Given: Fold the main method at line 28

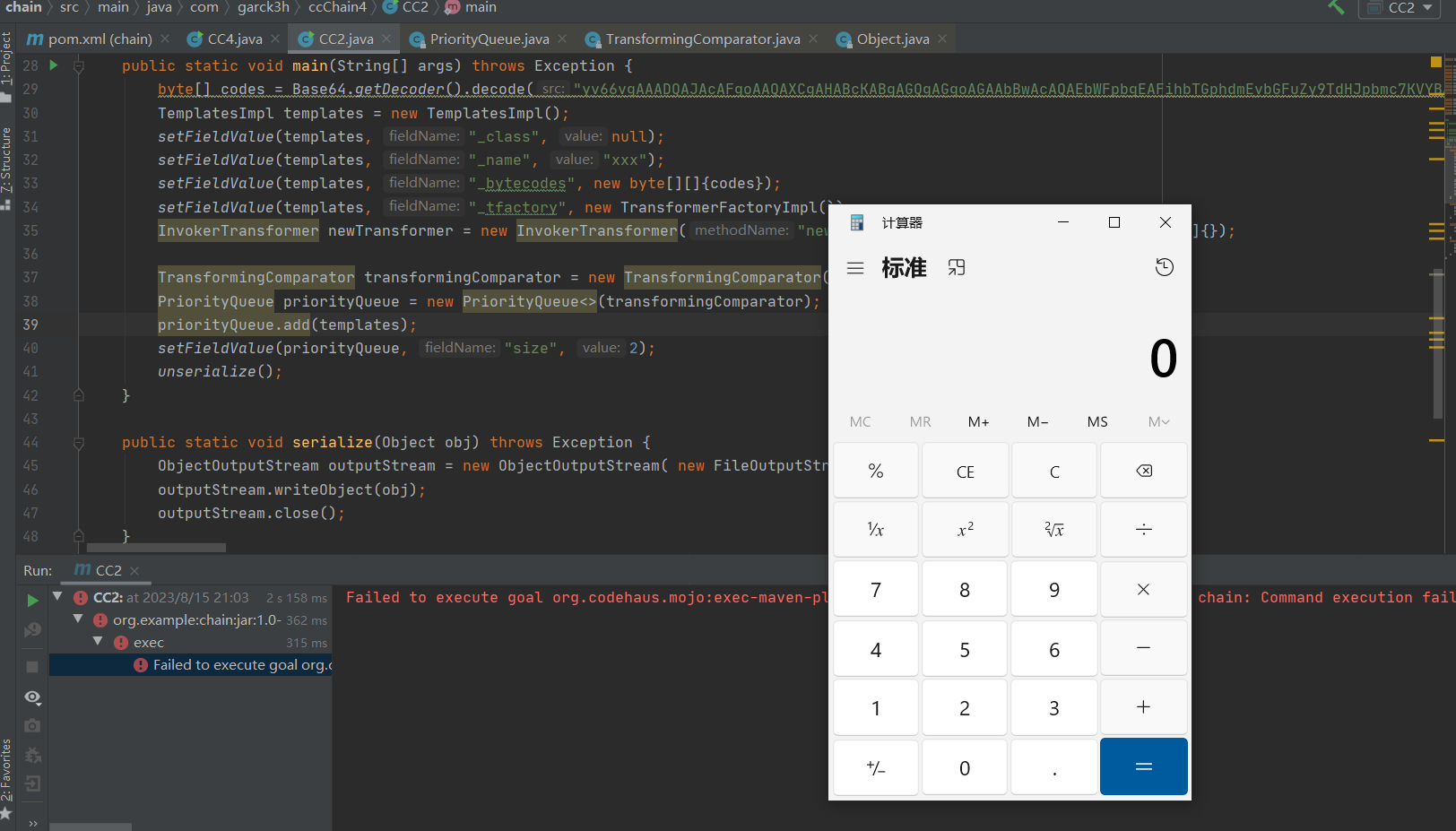Looking at the screenshot, I should [79, 66].
